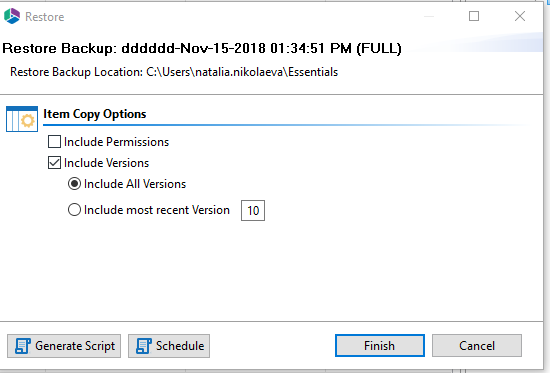
Task: Click the Item Copy Options heading
Action: (x=95, y=114)
